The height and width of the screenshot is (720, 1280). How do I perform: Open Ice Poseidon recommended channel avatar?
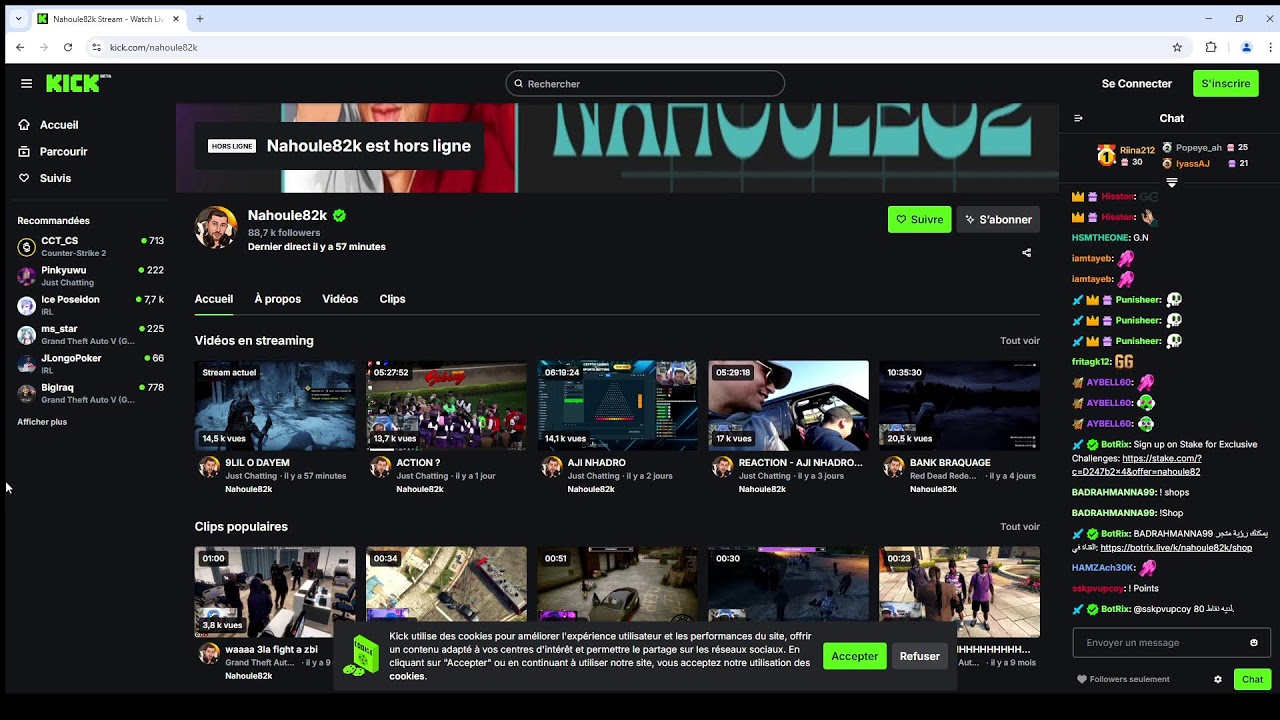coord(27,305)
